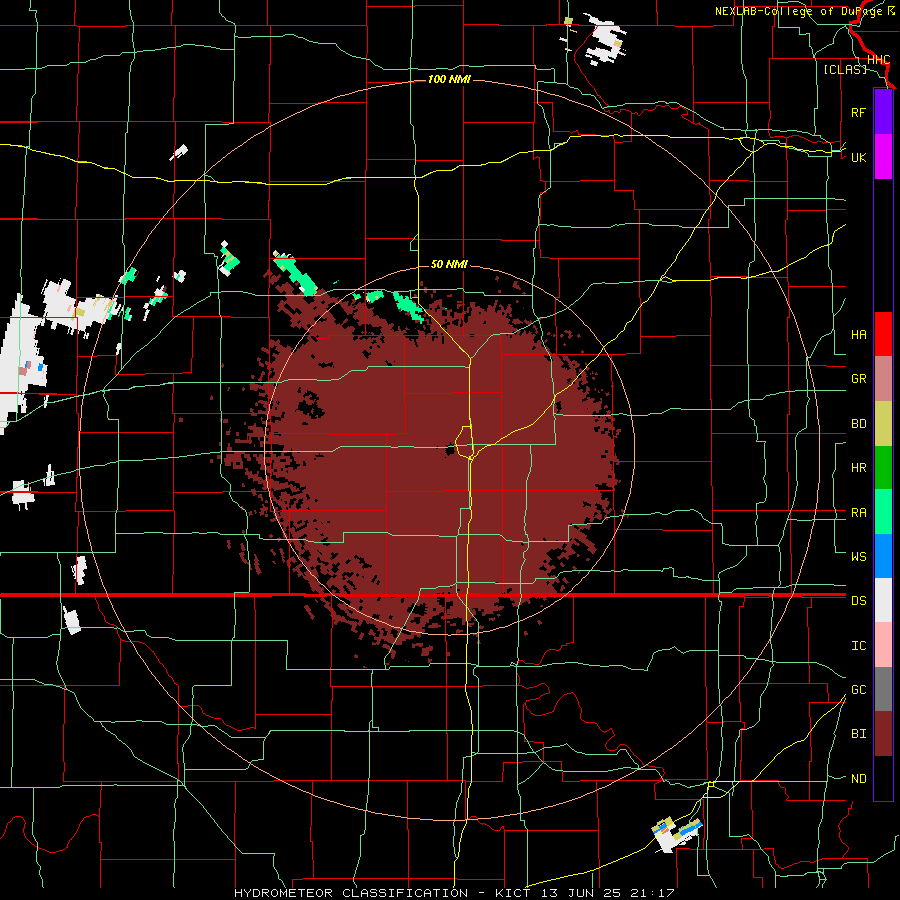Click the blue WS legend swatch
The image size is (900, 900).
pyautogui.click(x=883, y=556)
